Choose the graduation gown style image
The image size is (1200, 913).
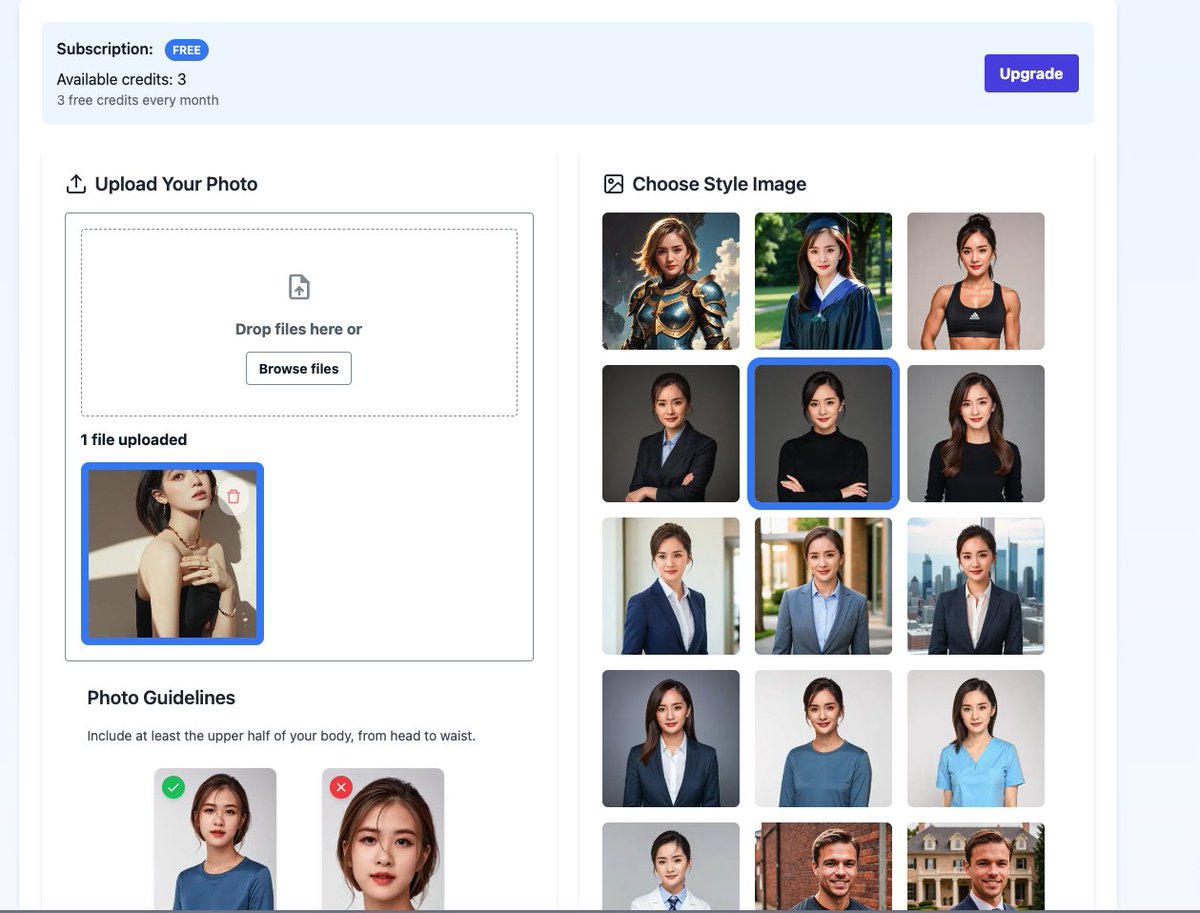[823, 281]
